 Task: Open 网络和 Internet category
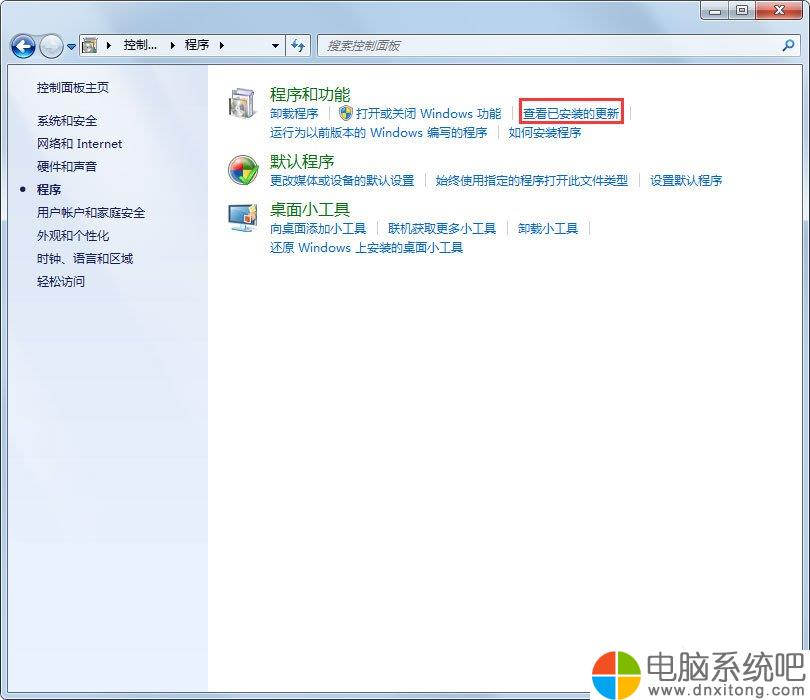[80, 144]
